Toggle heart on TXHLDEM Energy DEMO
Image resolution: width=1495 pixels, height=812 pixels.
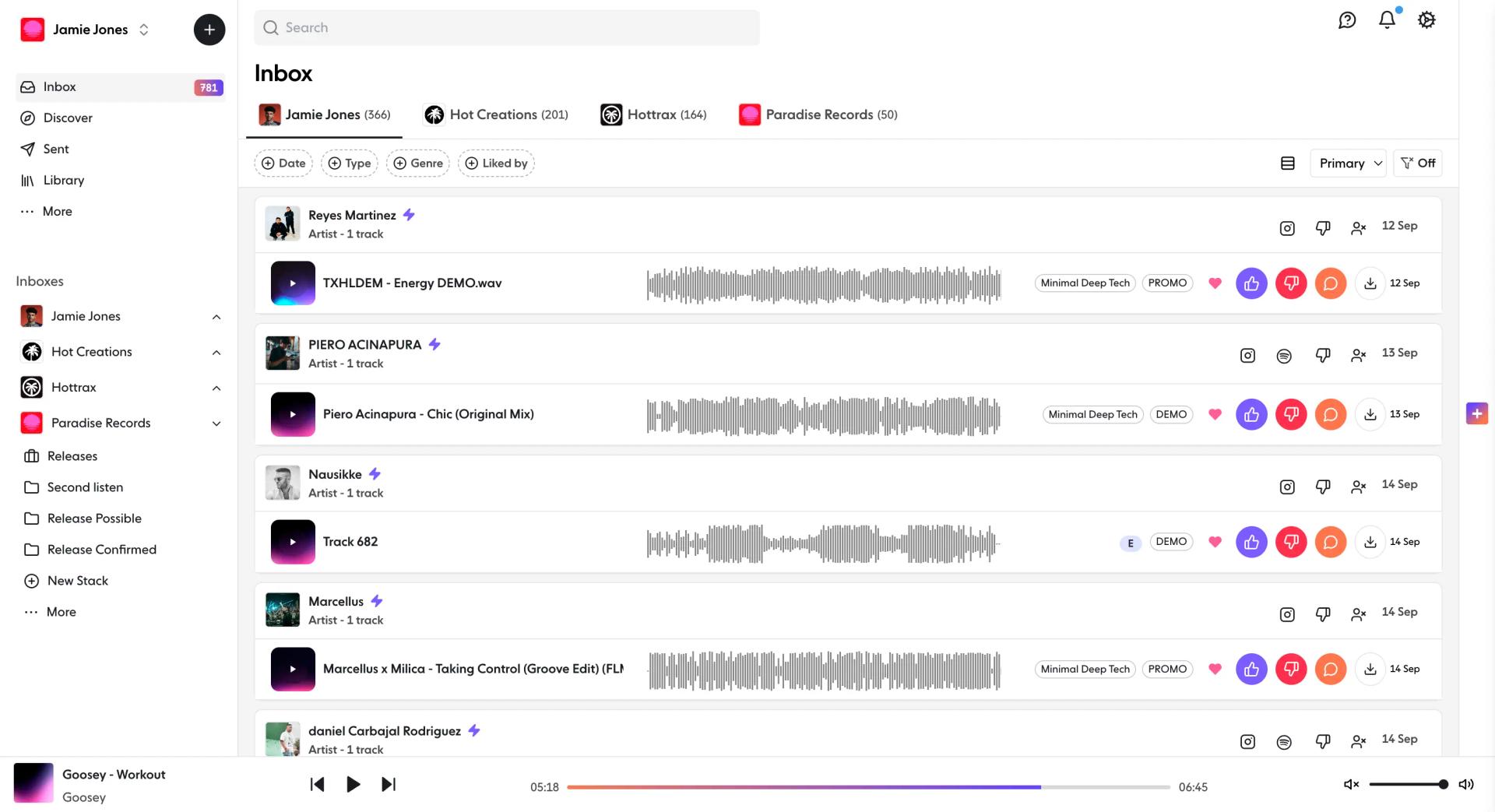click(1215, 283)
